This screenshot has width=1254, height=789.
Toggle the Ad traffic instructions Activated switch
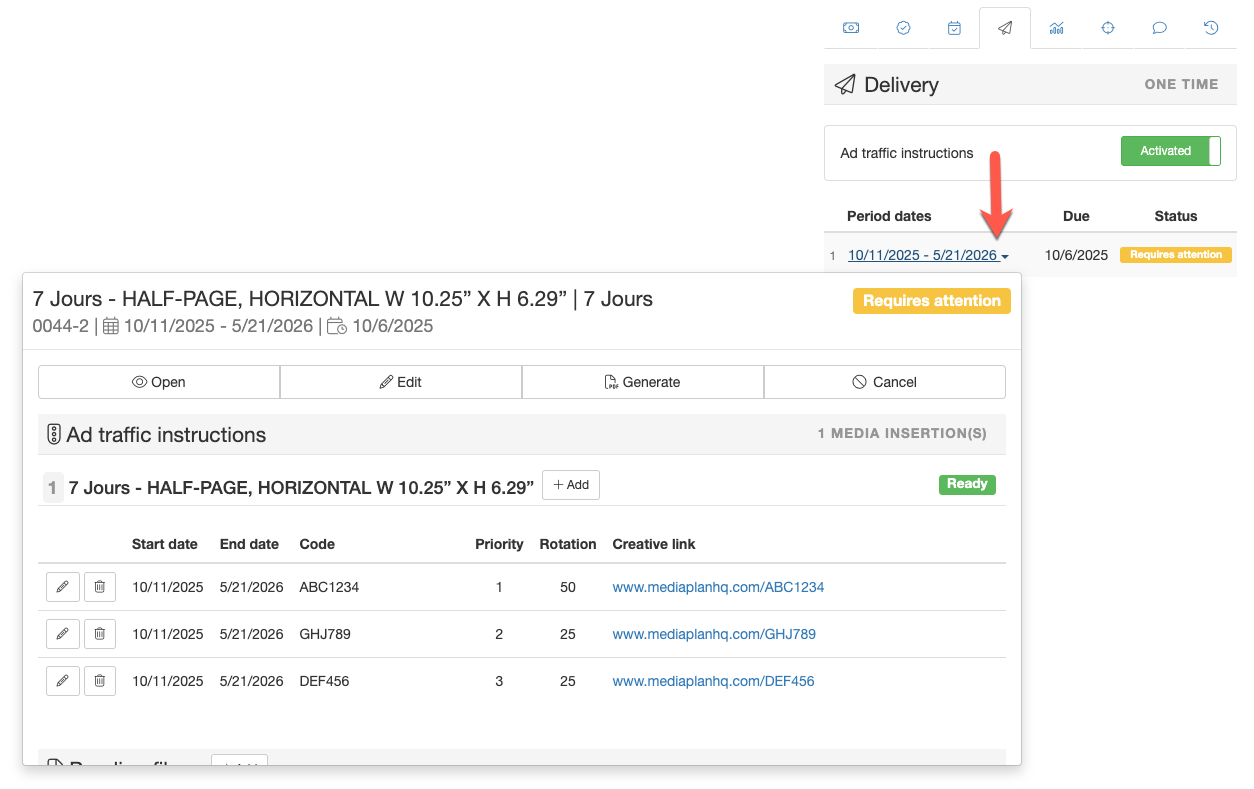click(1170, 151)
